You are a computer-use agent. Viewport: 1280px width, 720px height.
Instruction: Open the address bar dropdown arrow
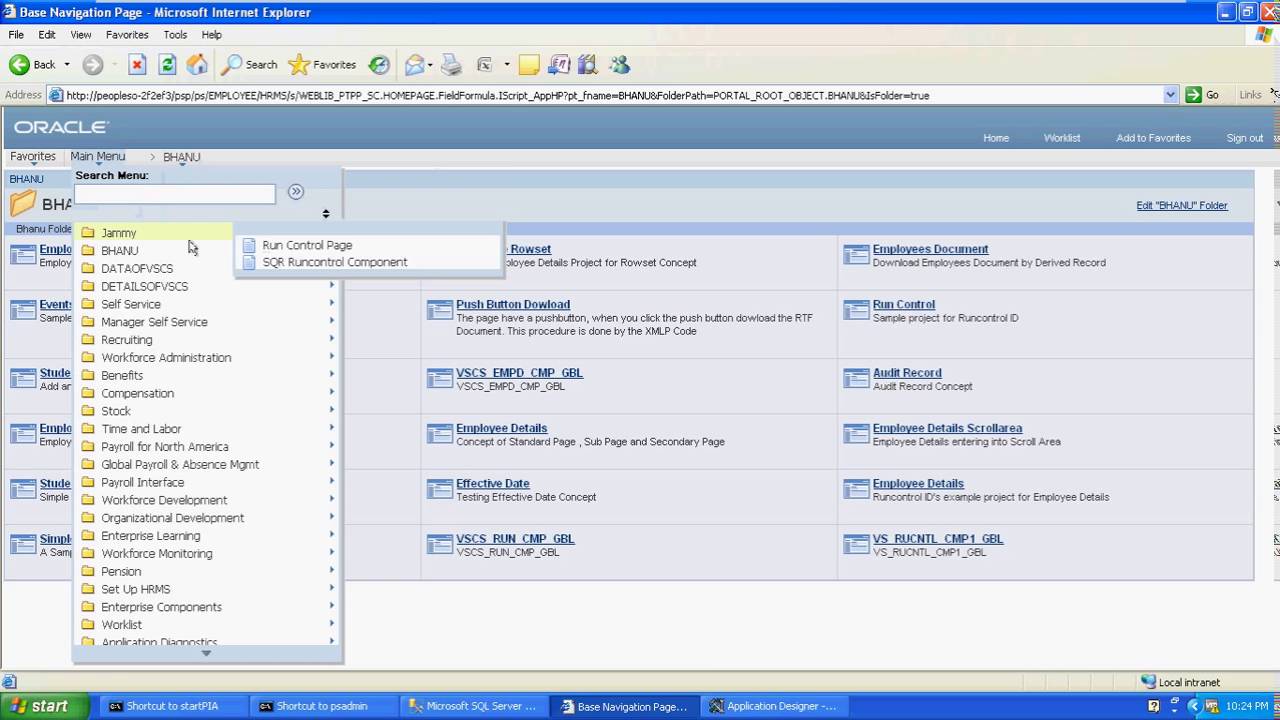(1171, 95)
